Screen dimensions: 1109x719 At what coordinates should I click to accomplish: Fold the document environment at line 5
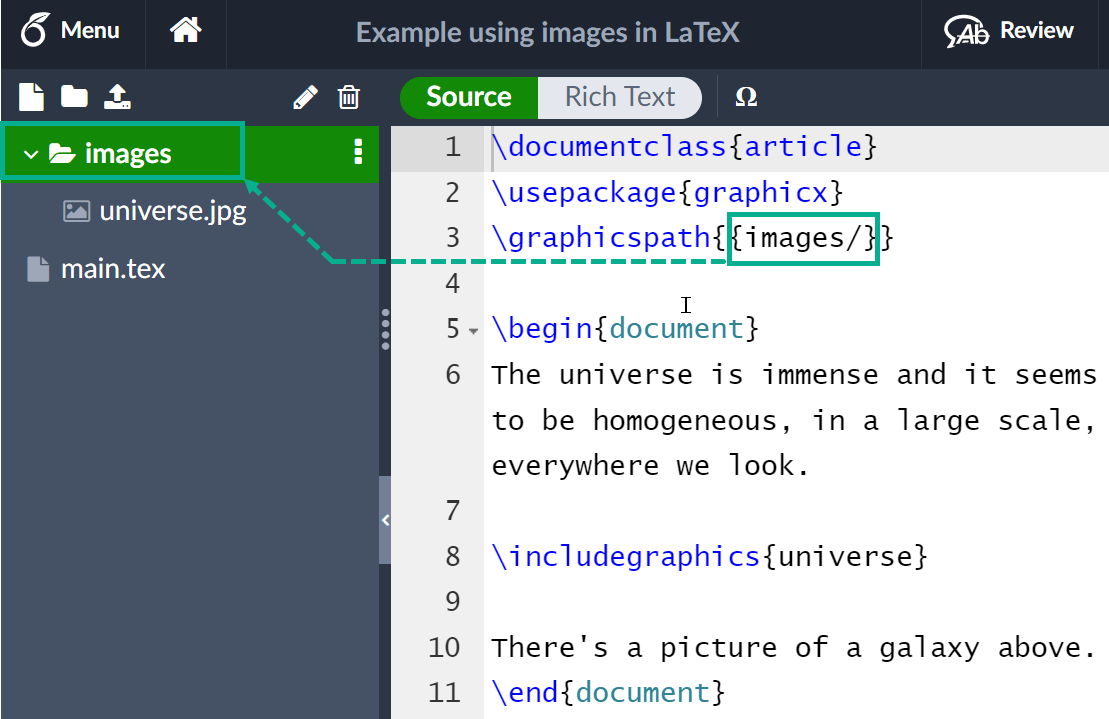click(474, 330)
